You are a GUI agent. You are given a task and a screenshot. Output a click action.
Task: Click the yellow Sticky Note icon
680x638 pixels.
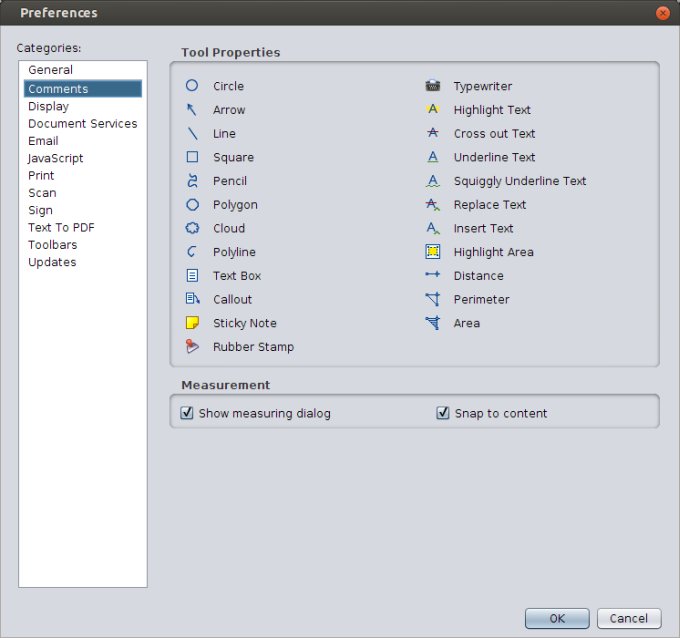[192, 323]
